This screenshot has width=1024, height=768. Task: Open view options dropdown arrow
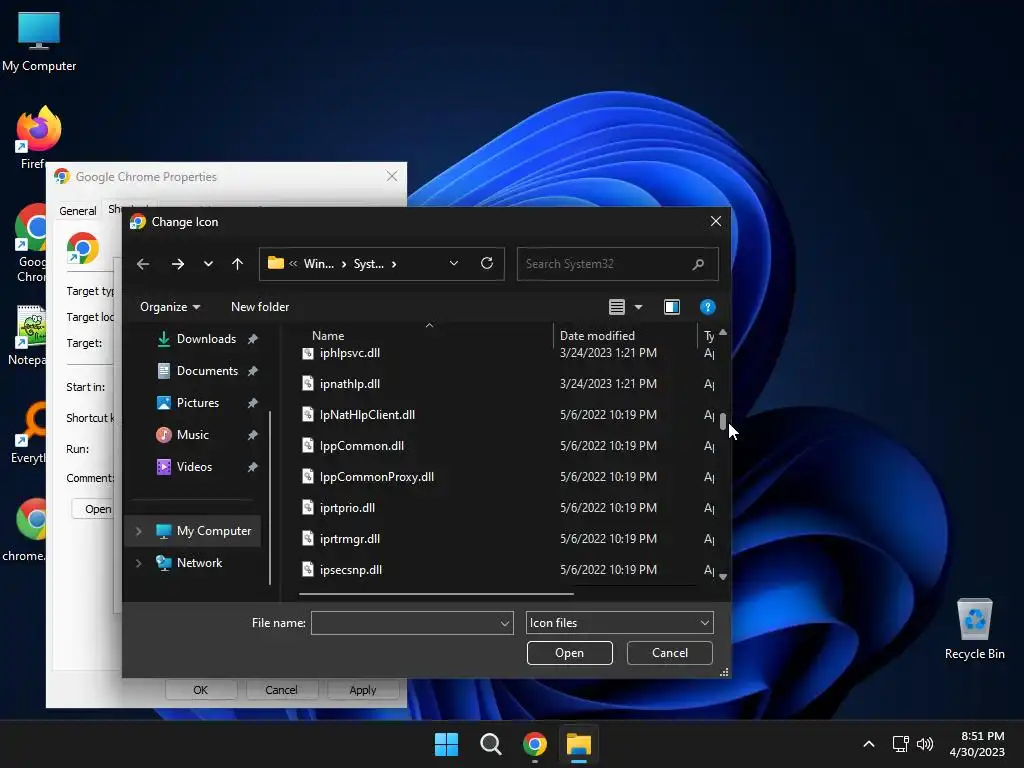[x=639, y=307]
